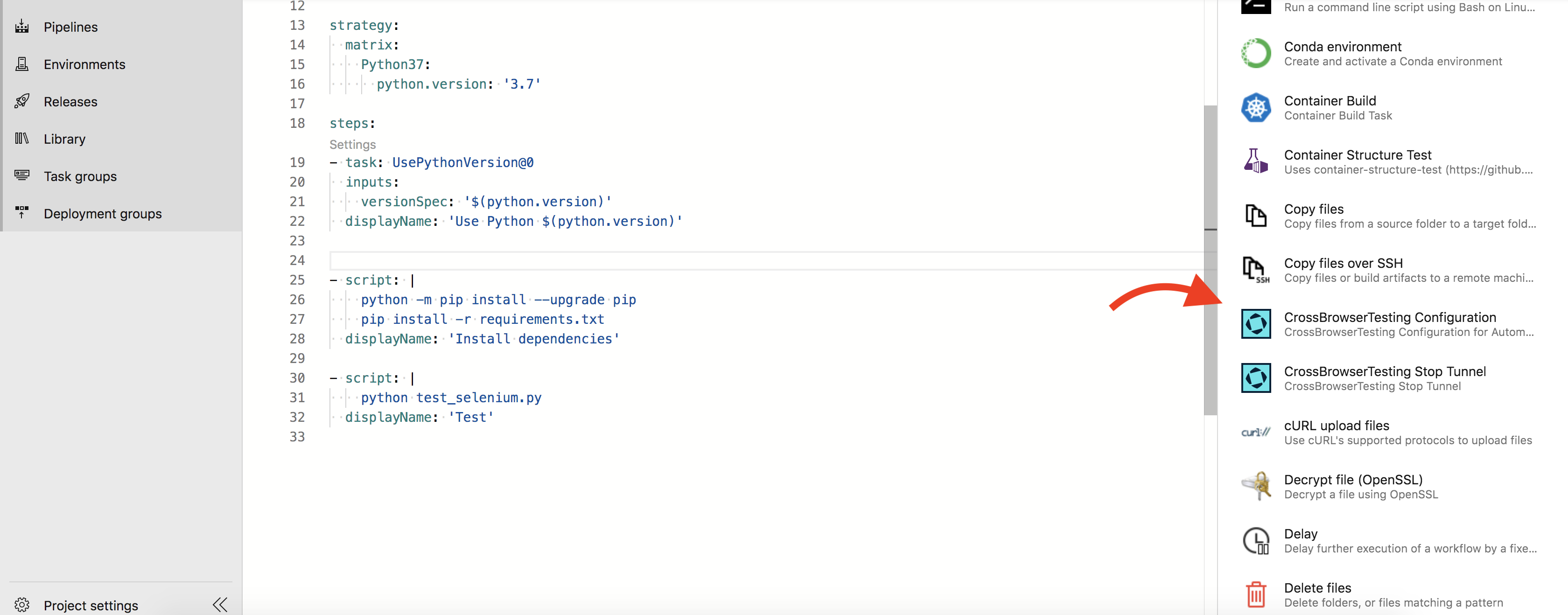Image resolution: width=1568 pixels, height=615 pixels.
Task: Click the Conda environment green circle icon
Action: [1255, 54]
